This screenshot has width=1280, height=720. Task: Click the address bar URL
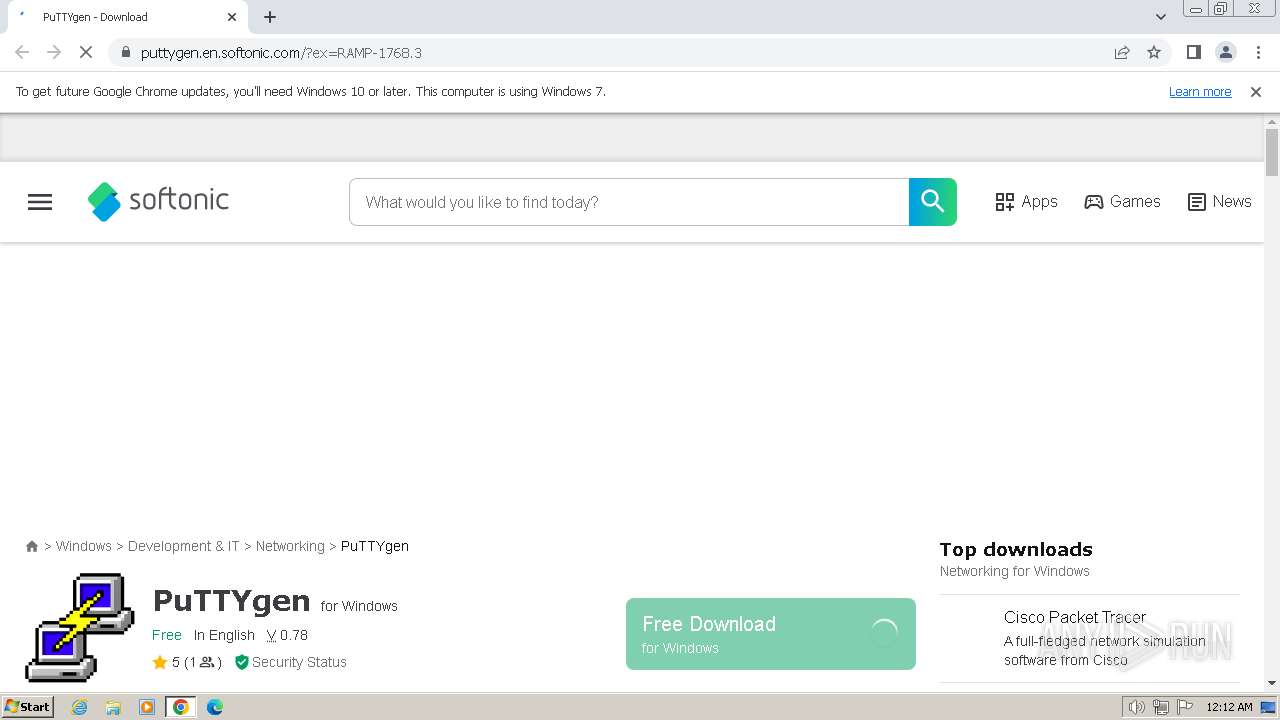coord(281,53)
